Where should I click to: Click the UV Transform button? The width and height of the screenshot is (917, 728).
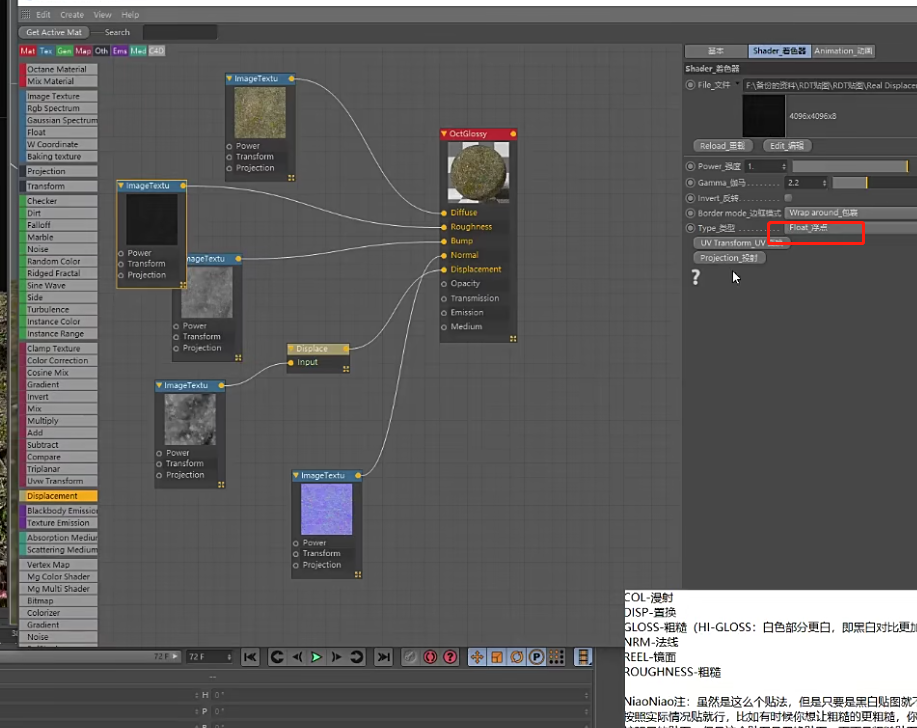pos(741,243)
